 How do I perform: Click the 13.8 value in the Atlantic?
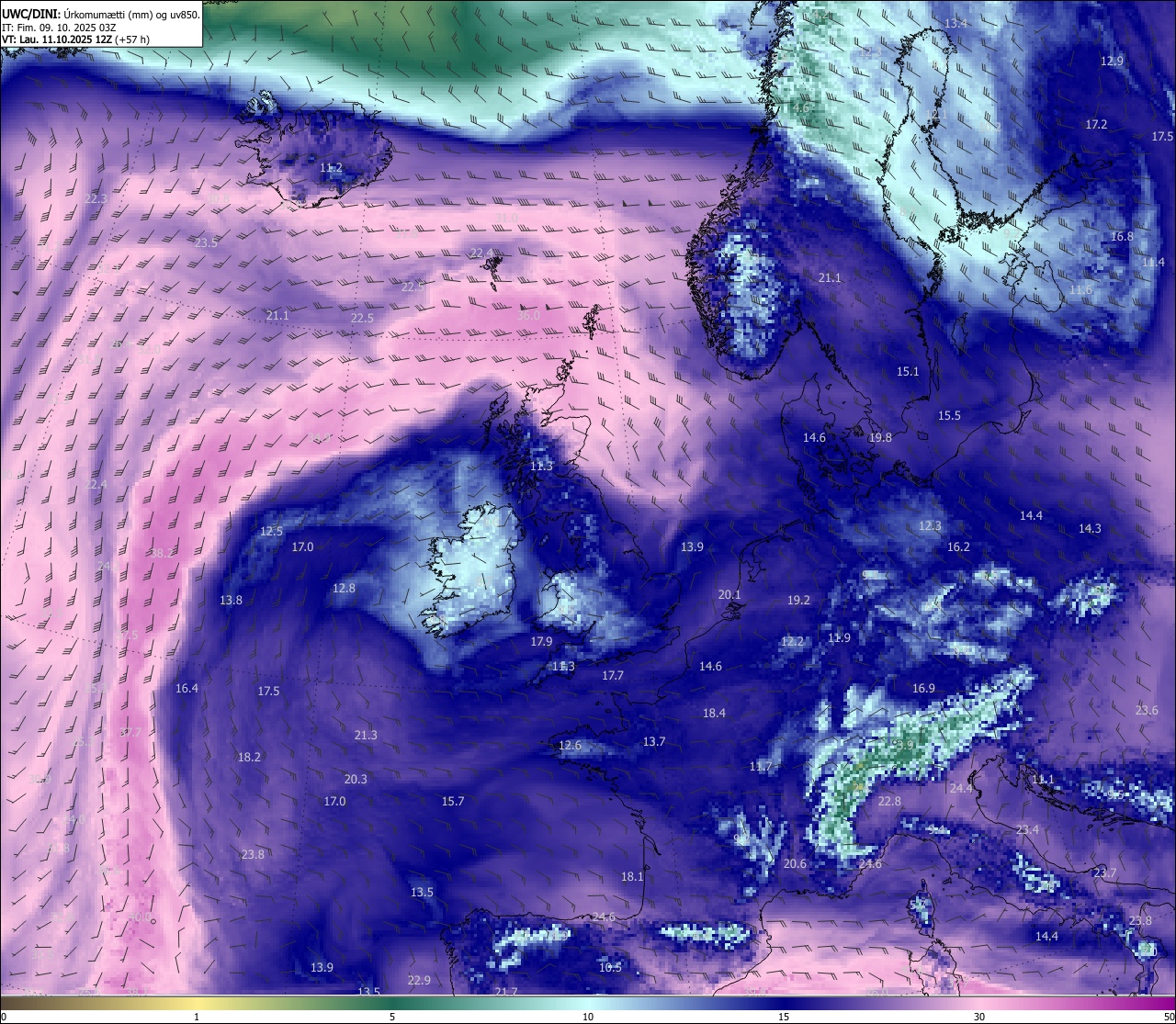231,600
